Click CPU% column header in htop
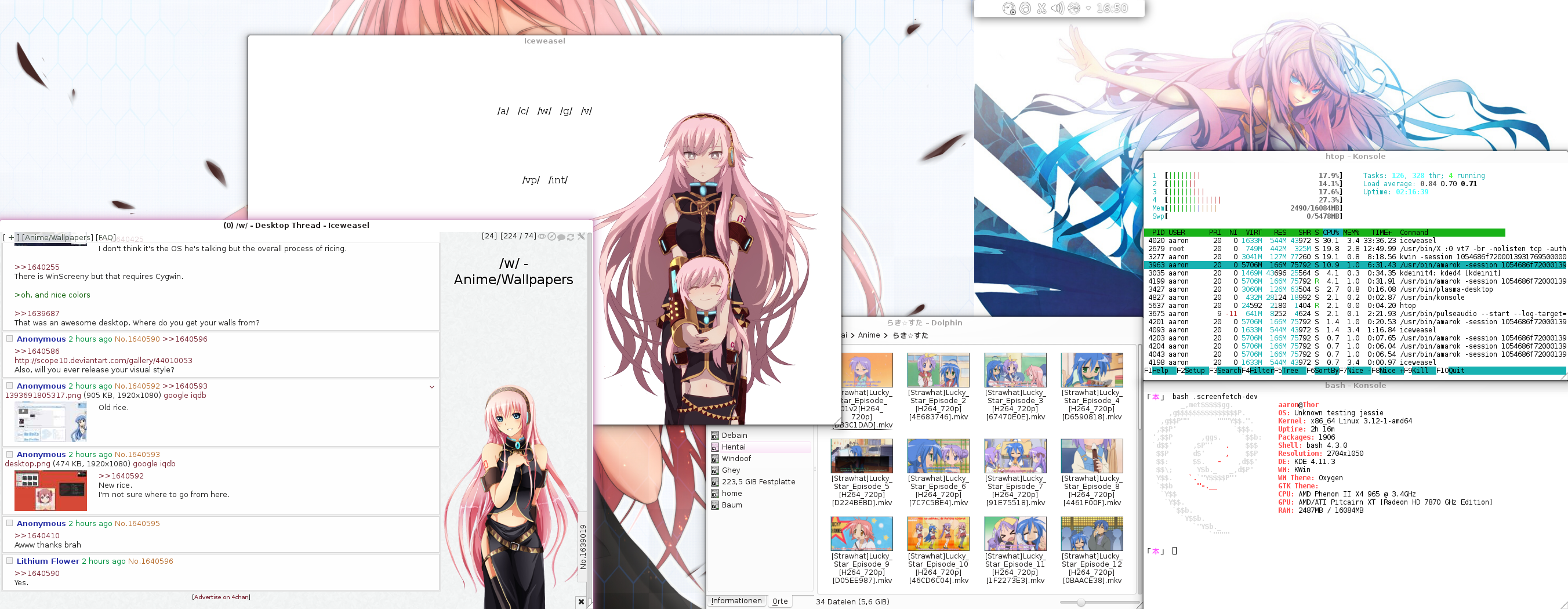This screenshot has height=609, width=1568. tap(1331, 232)
